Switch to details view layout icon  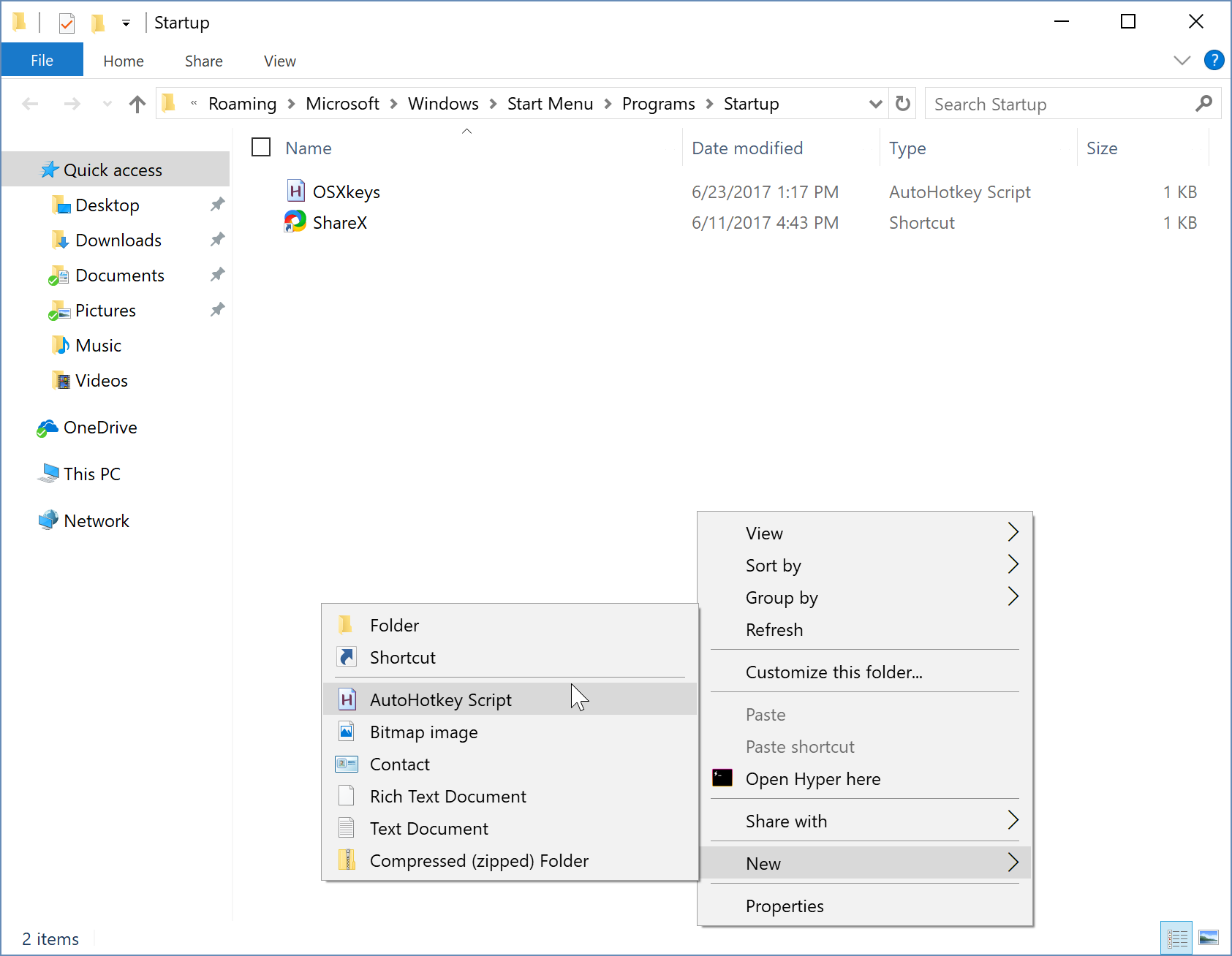tap(1176, 938)
